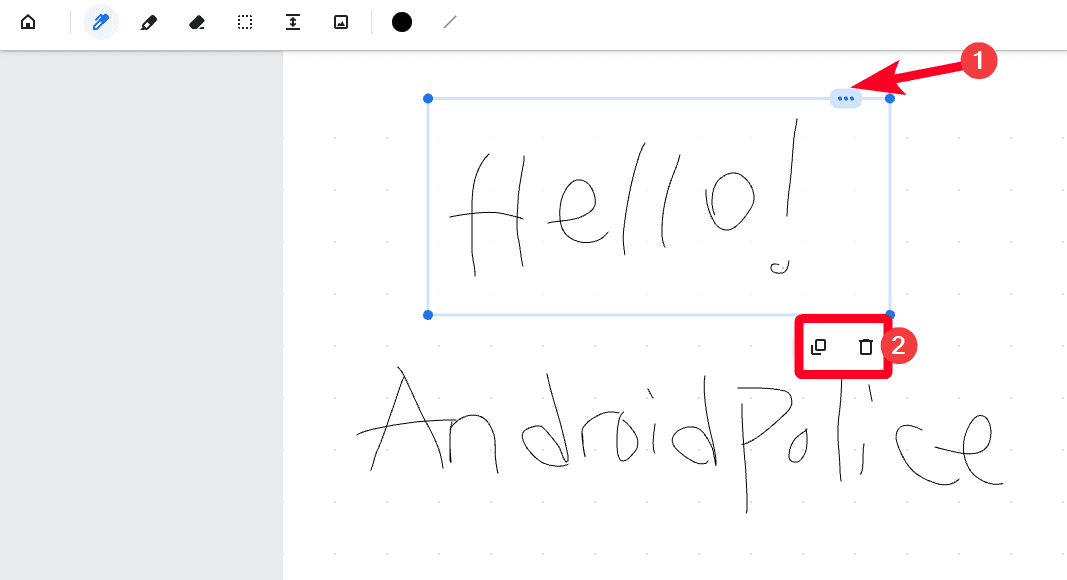The width and height of the screenshot is (1067, 580).
Task: Return to the Canvas home screen
Action: [x=29, y=21]
